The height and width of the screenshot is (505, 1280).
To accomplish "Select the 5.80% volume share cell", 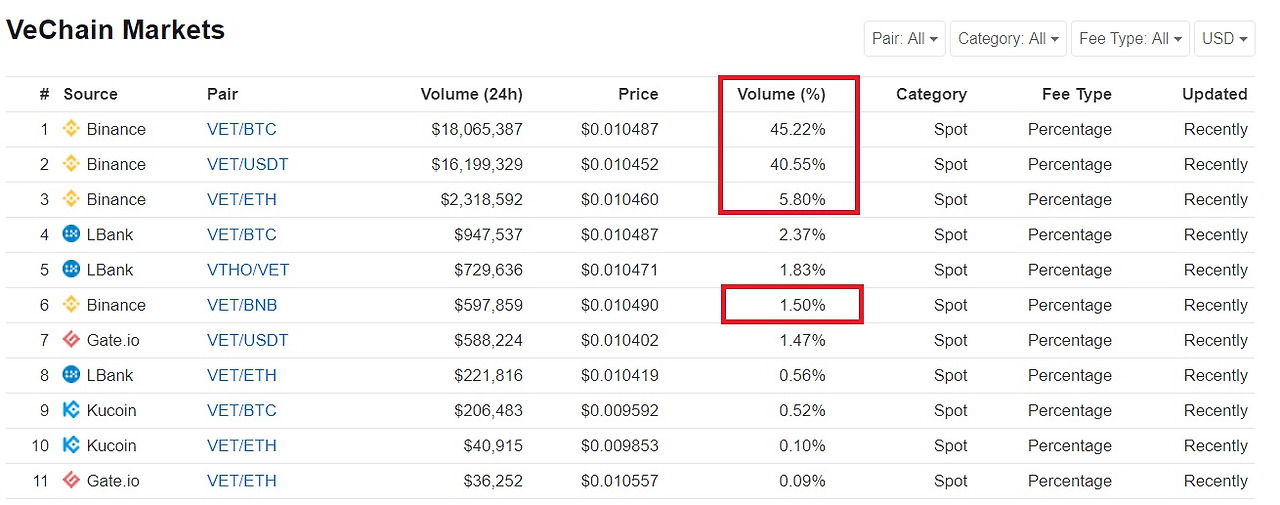I will point(802,199).
